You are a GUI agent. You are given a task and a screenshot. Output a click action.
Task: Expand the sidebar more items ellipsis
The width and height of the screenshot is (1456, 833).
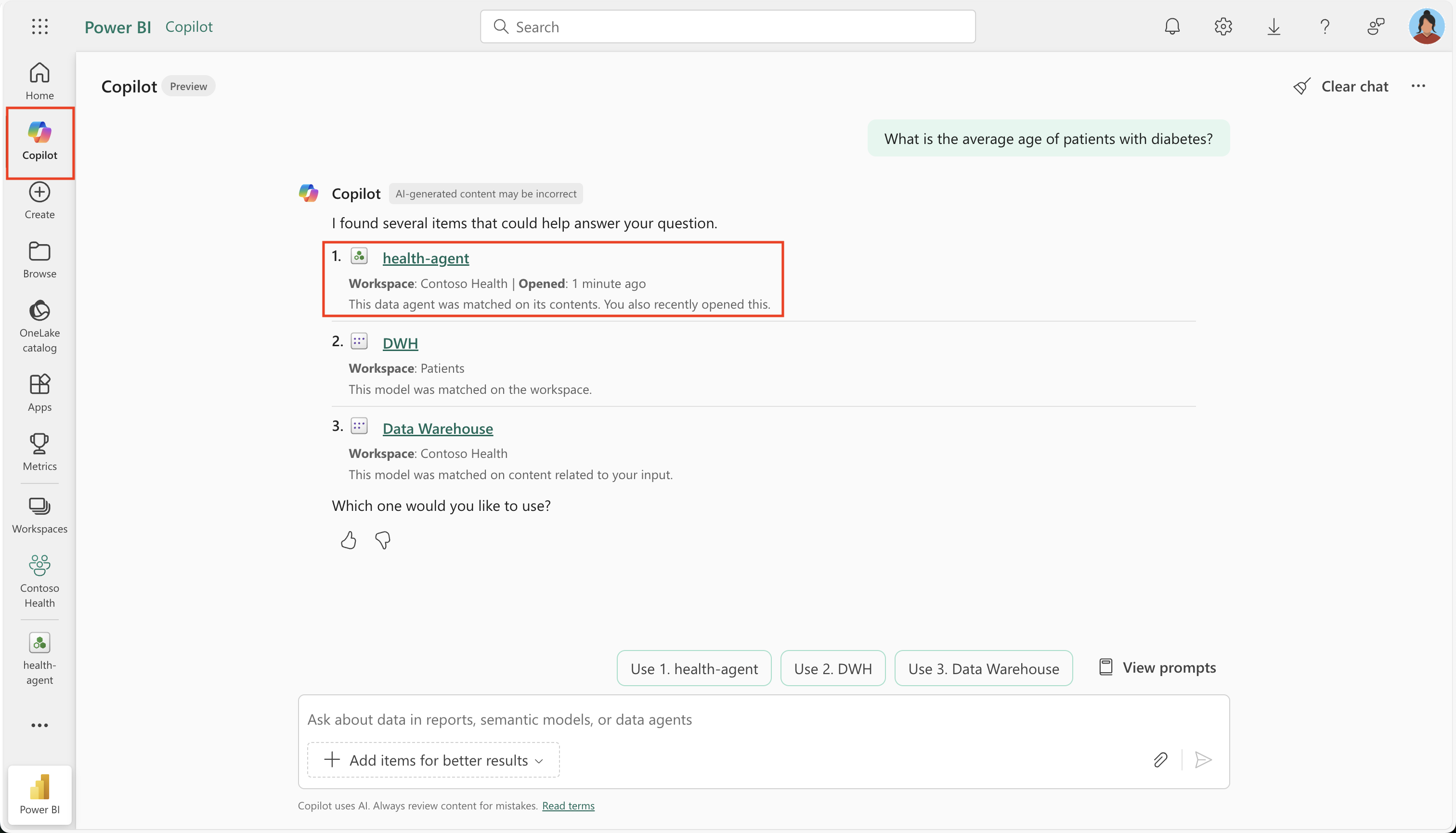click(x=39, y=725)
